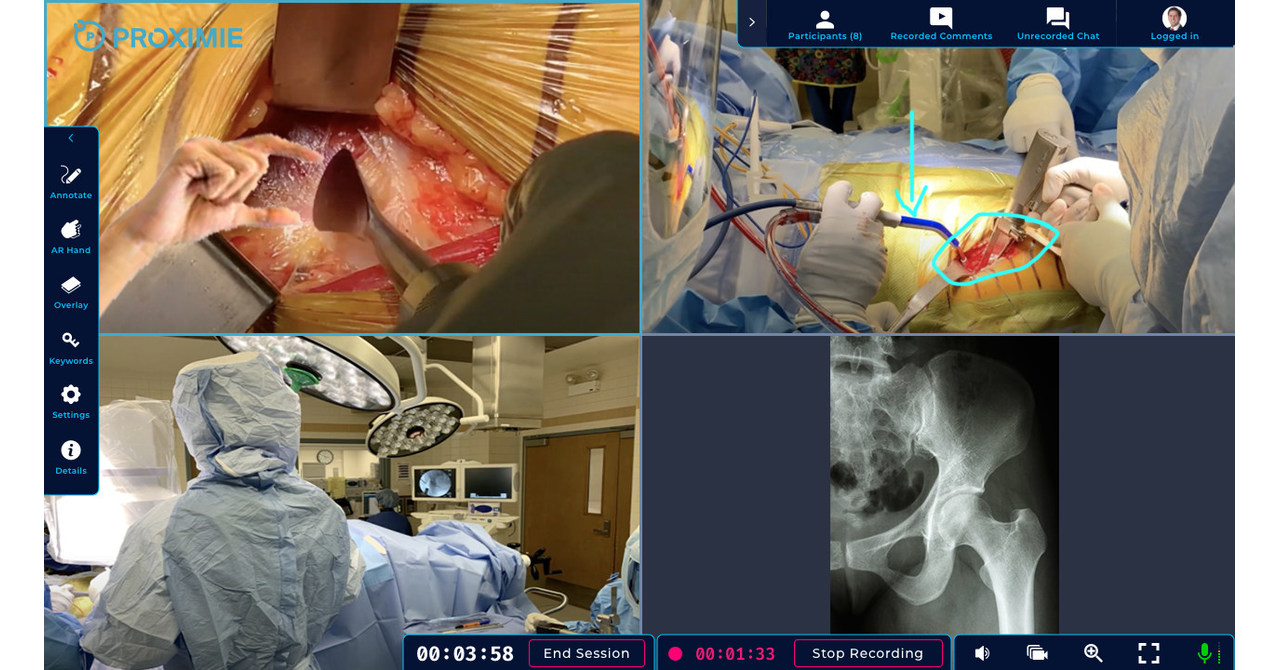Open the Participants (8) list
1279x670 pixels.
tap(825, 24)
